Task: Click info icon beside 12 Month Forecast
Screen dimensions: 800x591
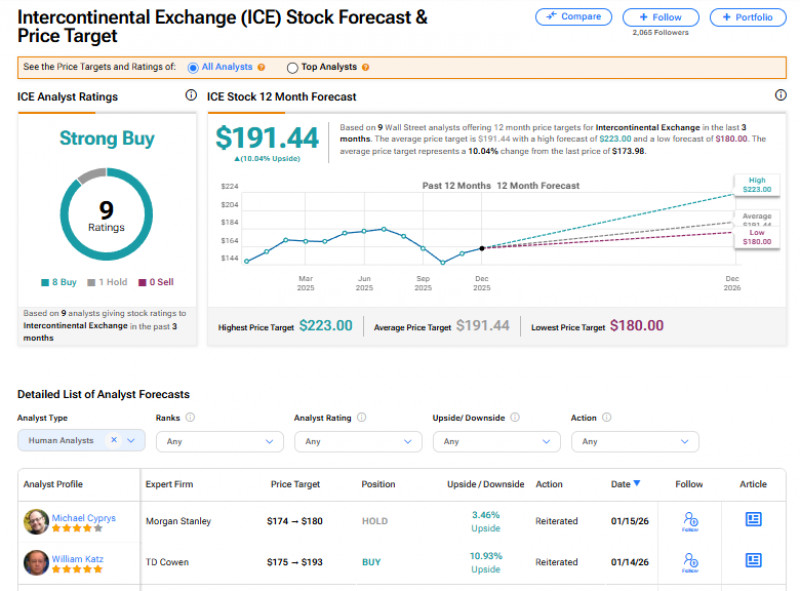Action: (x=781, y=96)
